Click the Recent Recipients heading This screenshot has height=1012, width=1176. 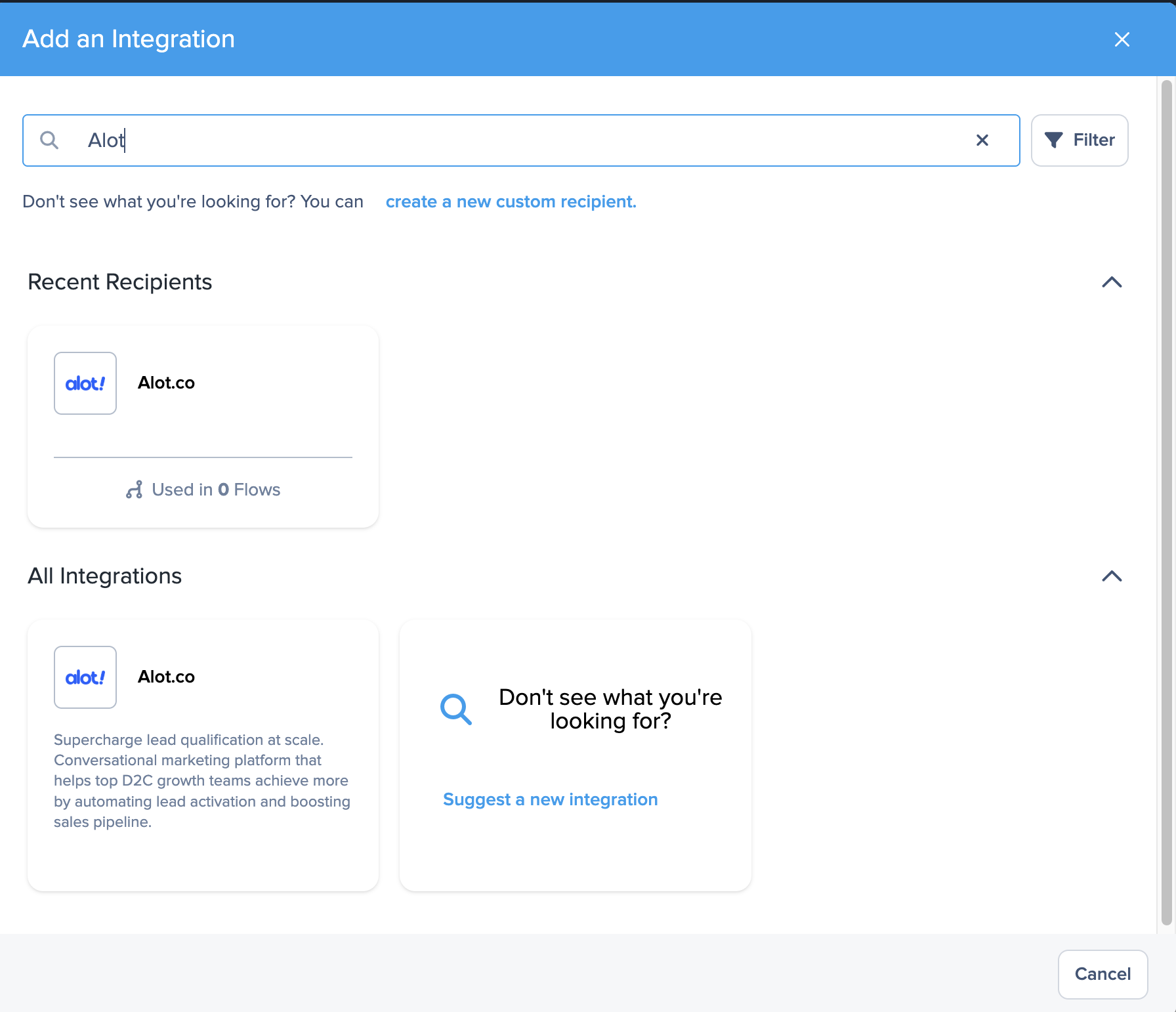click(x=120, y=282)
